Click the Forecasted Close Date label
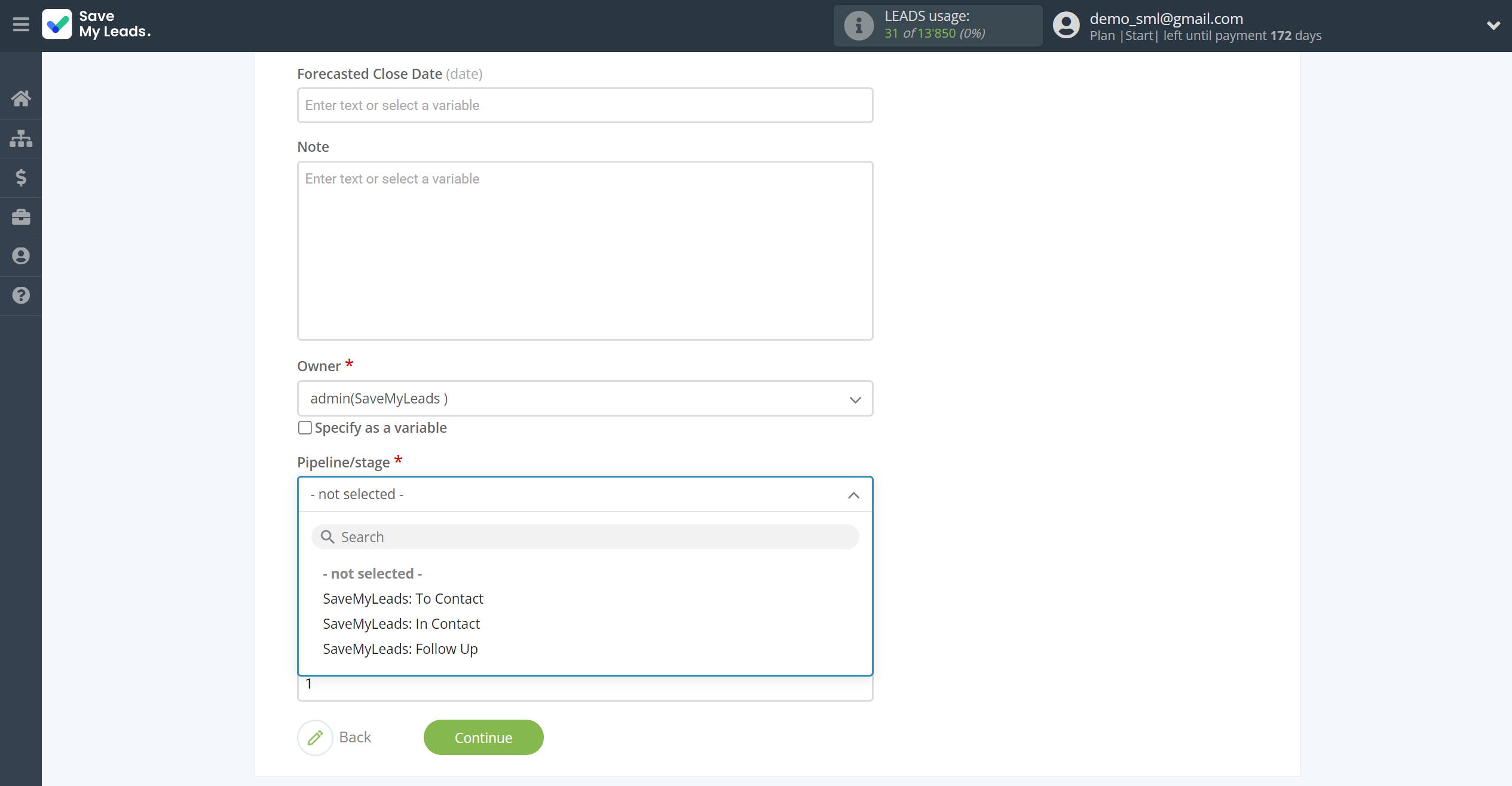 369,74
